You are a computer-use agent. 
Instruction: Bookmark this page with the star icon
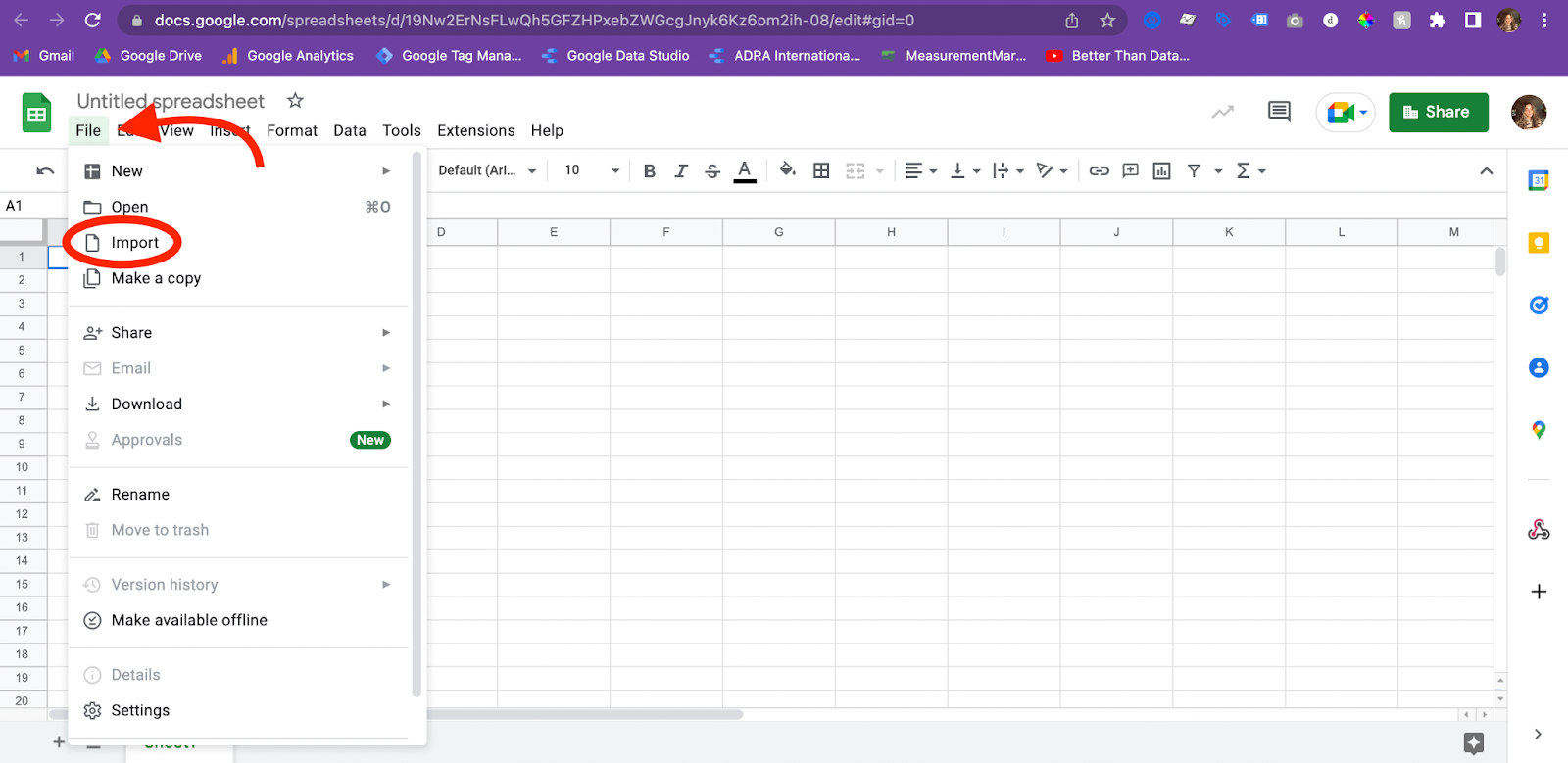1107,21
